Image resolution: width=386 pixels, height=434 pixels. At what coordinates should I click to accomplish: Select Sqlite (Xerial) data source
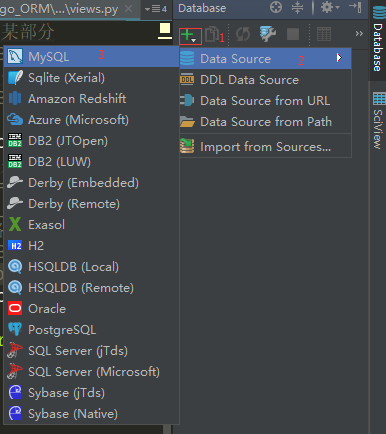pyautogui.click(x=92, y=78)
